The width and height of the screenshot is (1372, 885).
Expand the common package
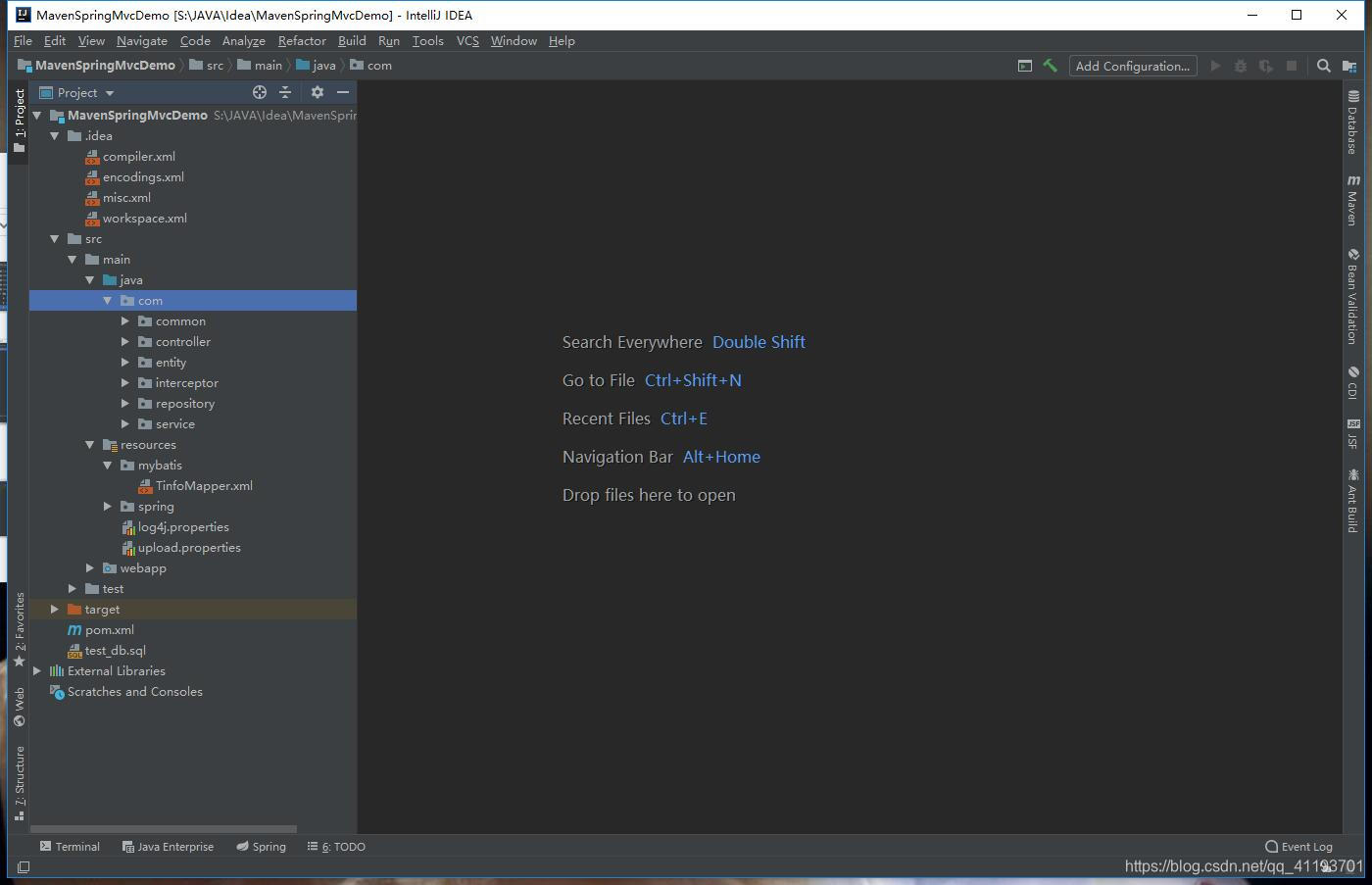pyautogui.click(x=125, y=321)
